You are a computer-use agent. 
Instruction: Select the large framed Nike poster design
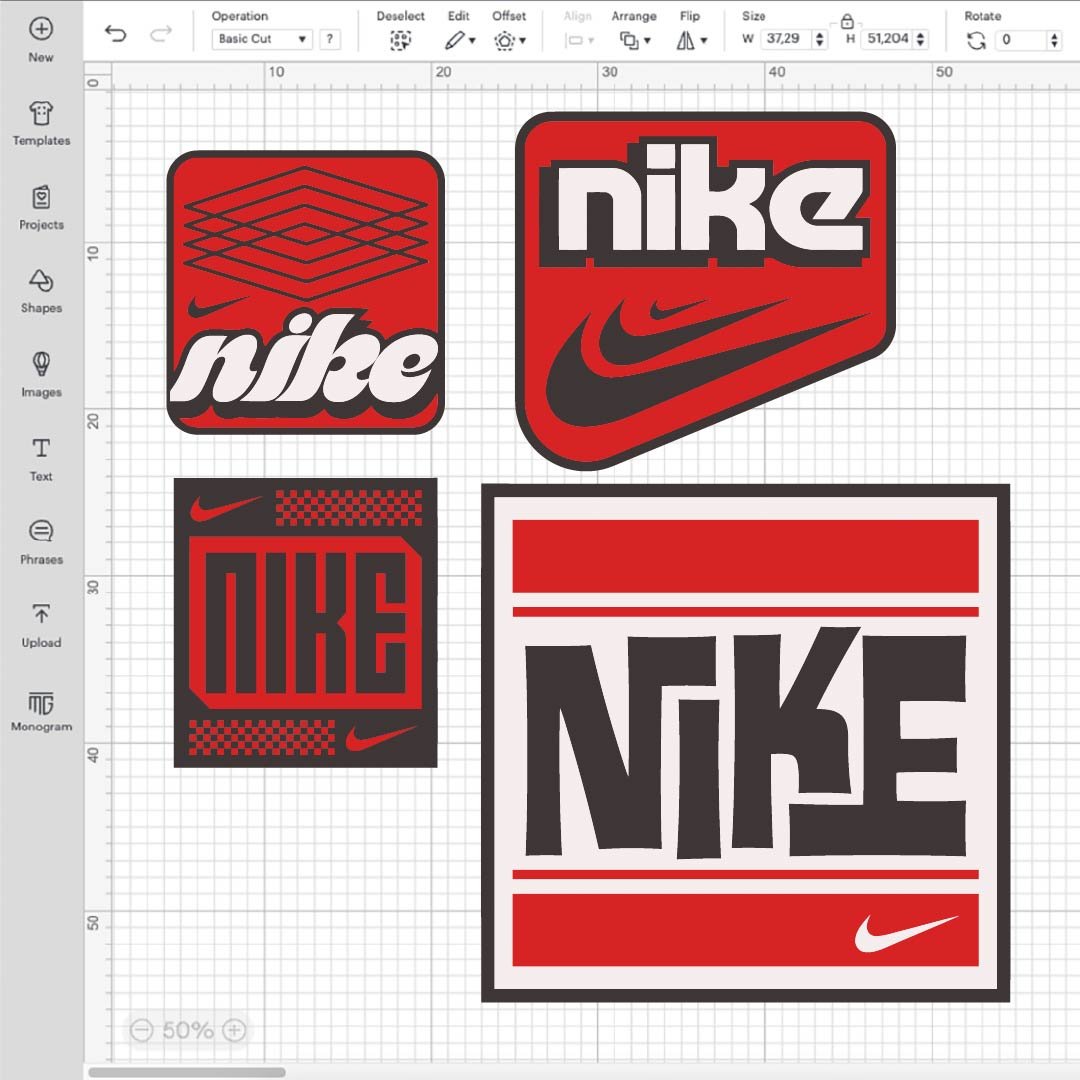pyautogui.click(x=745, y=742)
